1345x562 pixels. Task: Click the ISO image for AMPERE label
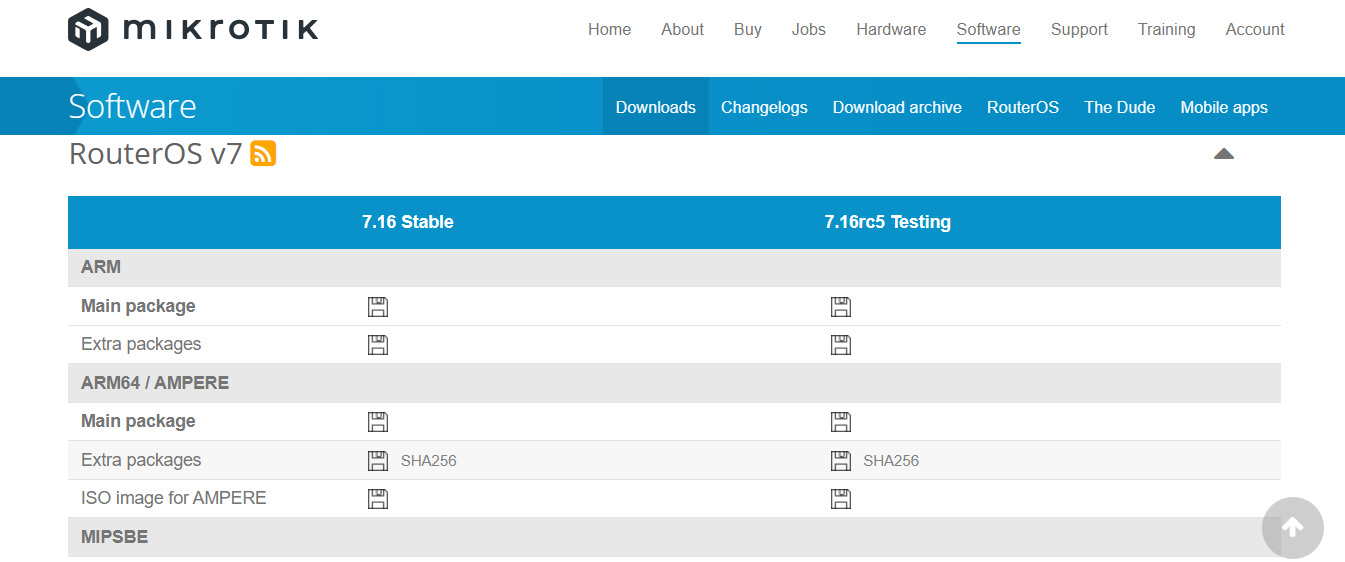pos(174,498)
